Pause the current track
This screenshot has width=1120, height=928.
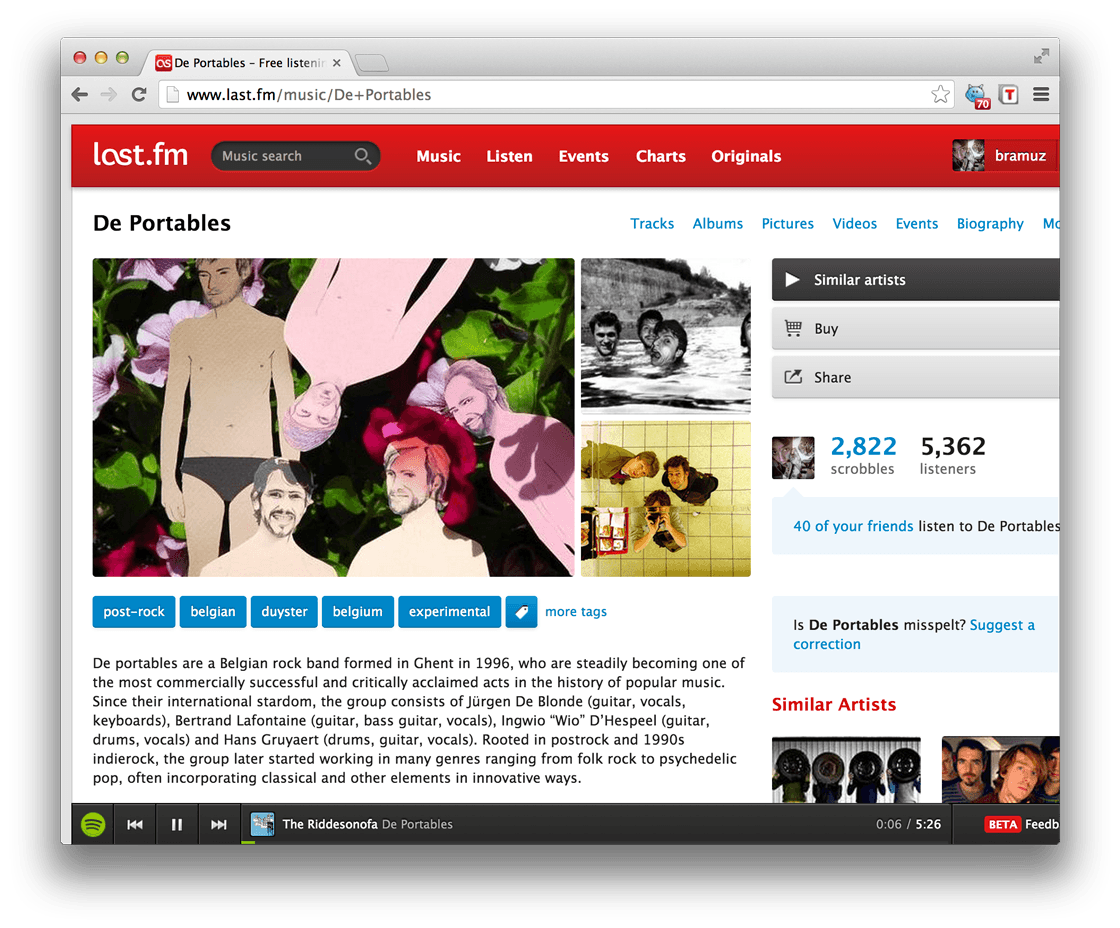point(176,824)
